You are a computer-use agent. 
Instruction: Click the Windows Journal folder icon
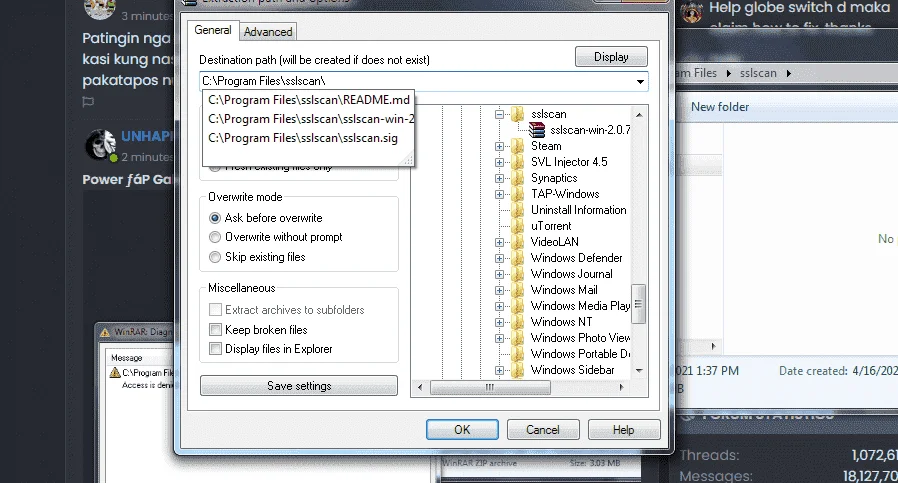517,274
